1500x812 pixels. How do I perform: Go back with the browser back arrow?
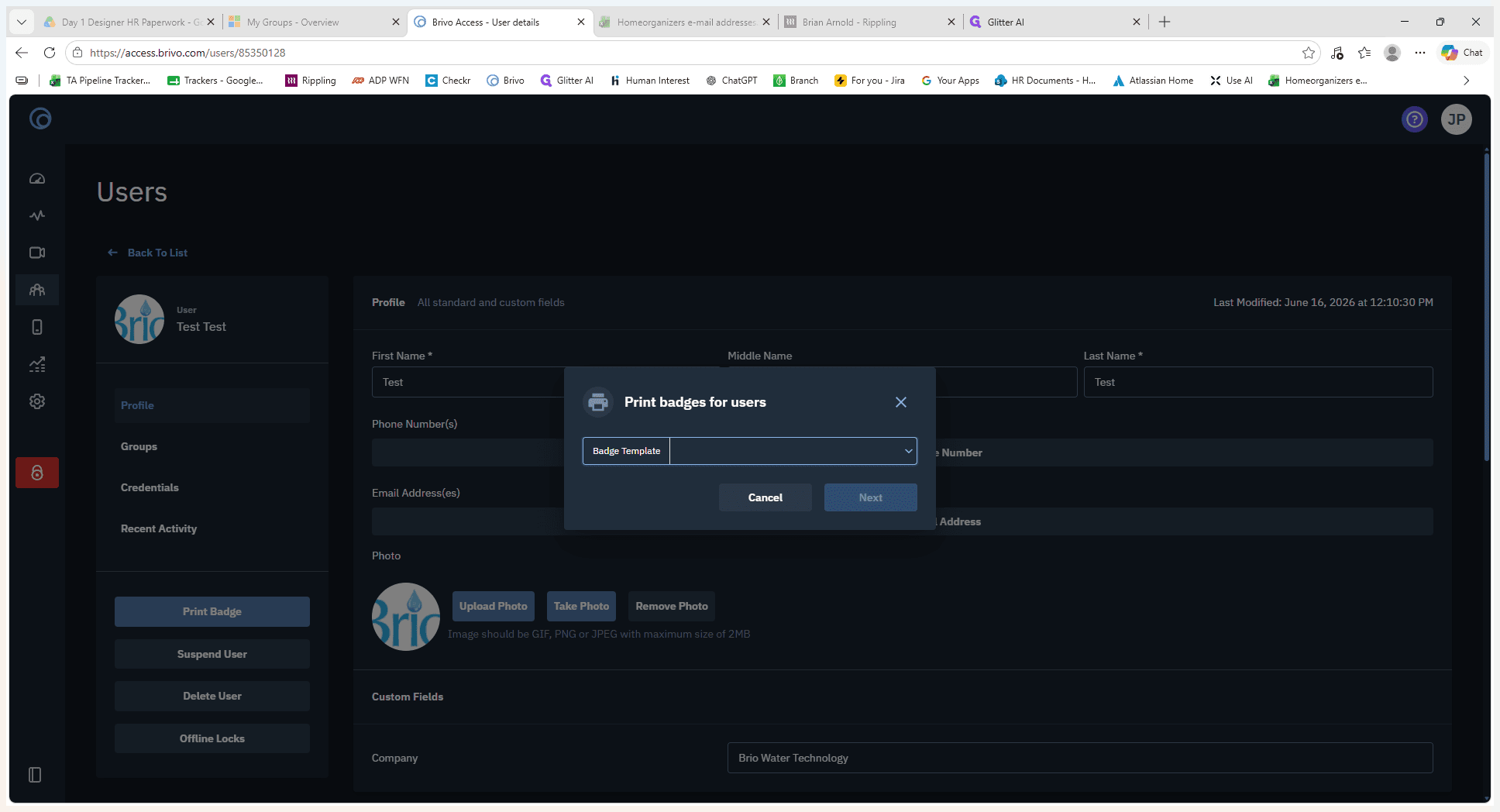[22, 53]
